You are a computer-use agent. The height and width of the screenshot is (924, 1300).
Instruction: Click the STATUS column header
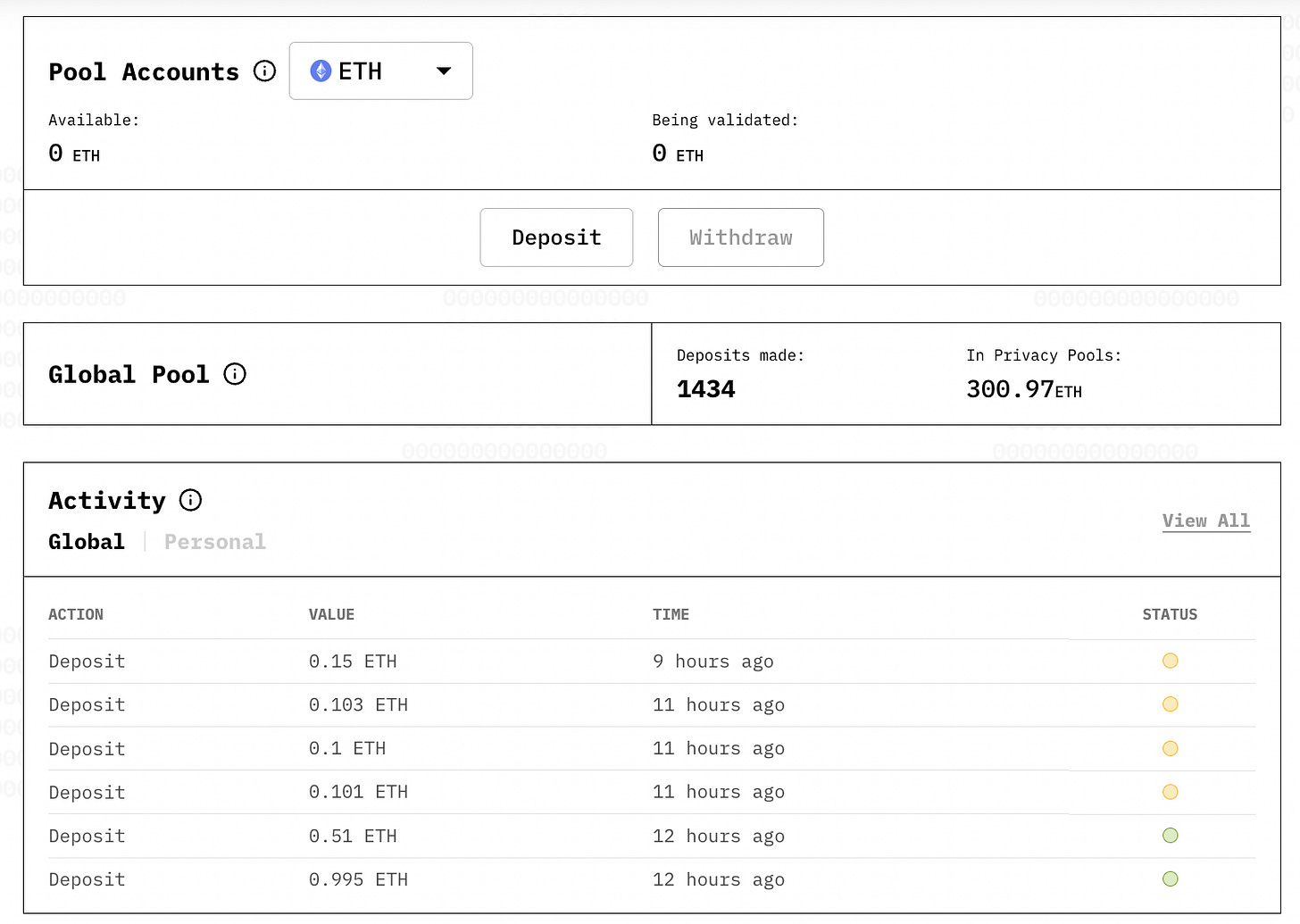click(1170, 614)
